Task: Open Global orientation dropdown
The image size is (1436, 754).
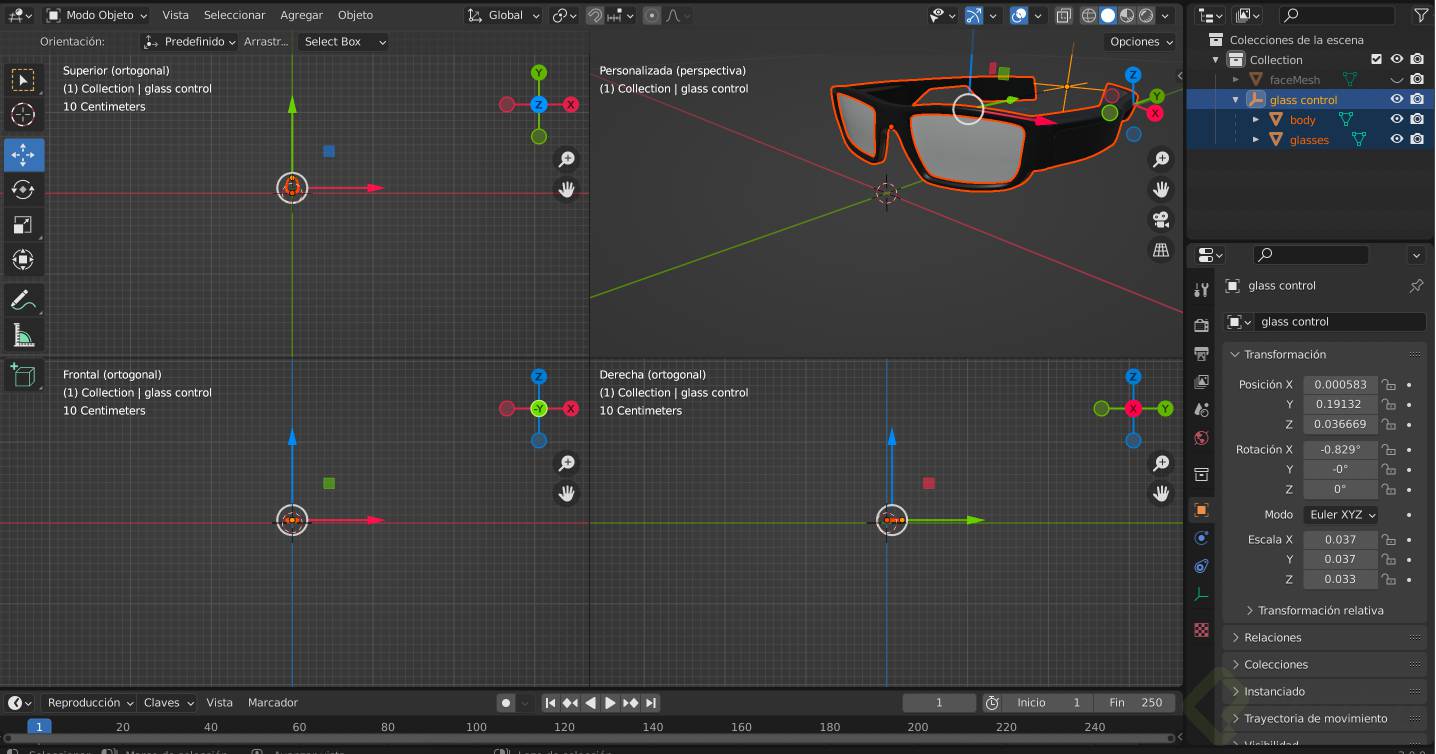Action: (x=504, y=15)
